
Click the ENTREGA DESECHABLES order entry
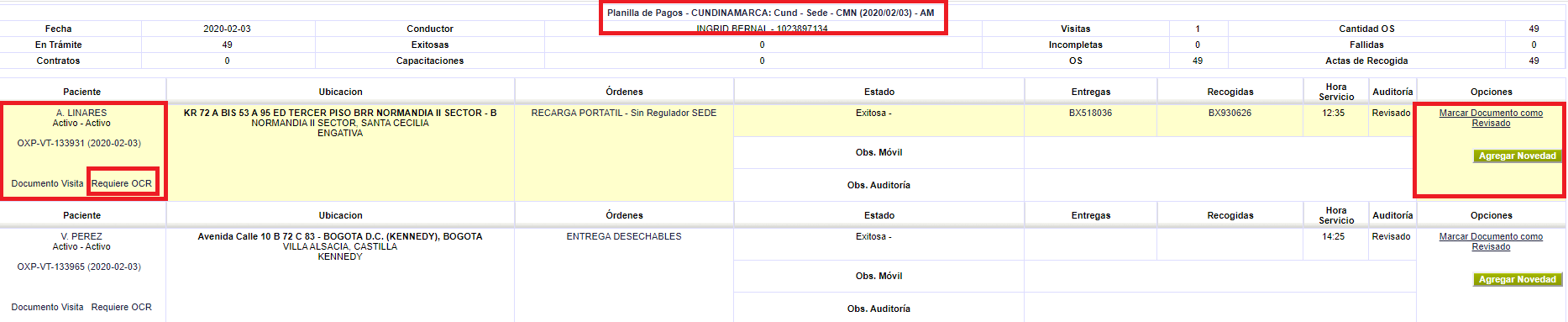tap(624, 236)
